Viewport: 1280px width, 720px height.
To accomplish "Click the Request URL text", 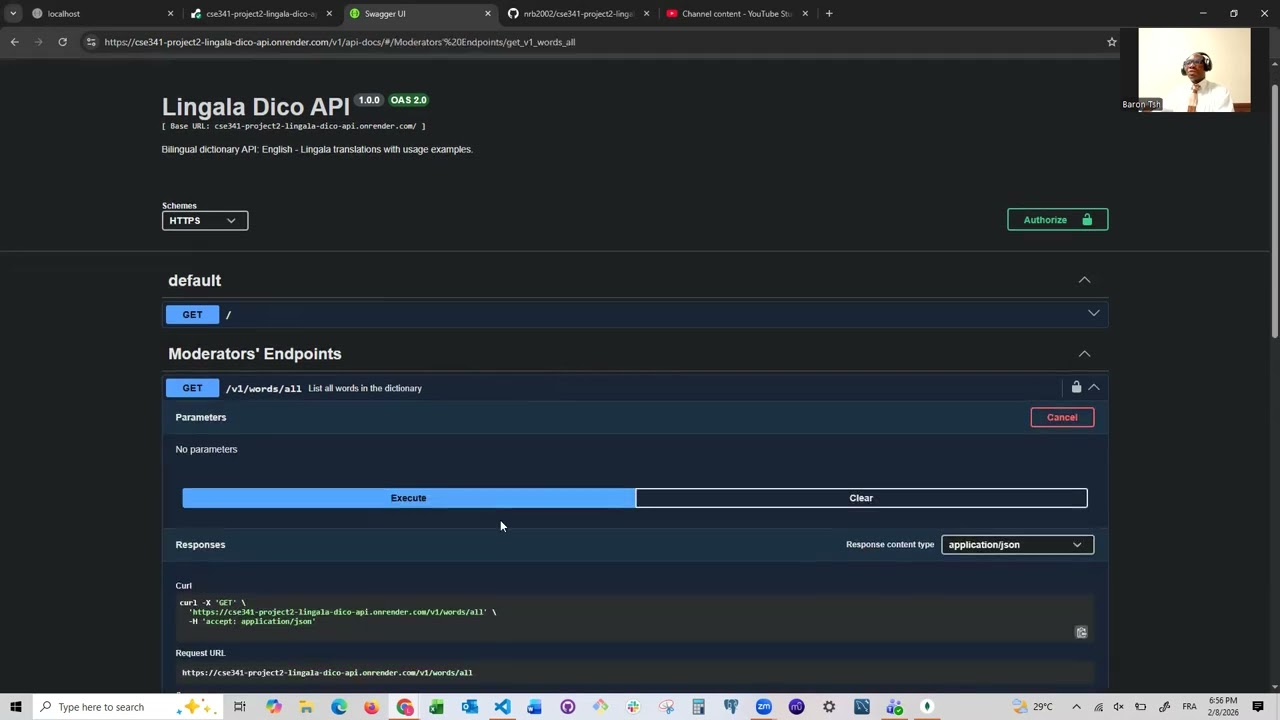I will coord(327,673).
